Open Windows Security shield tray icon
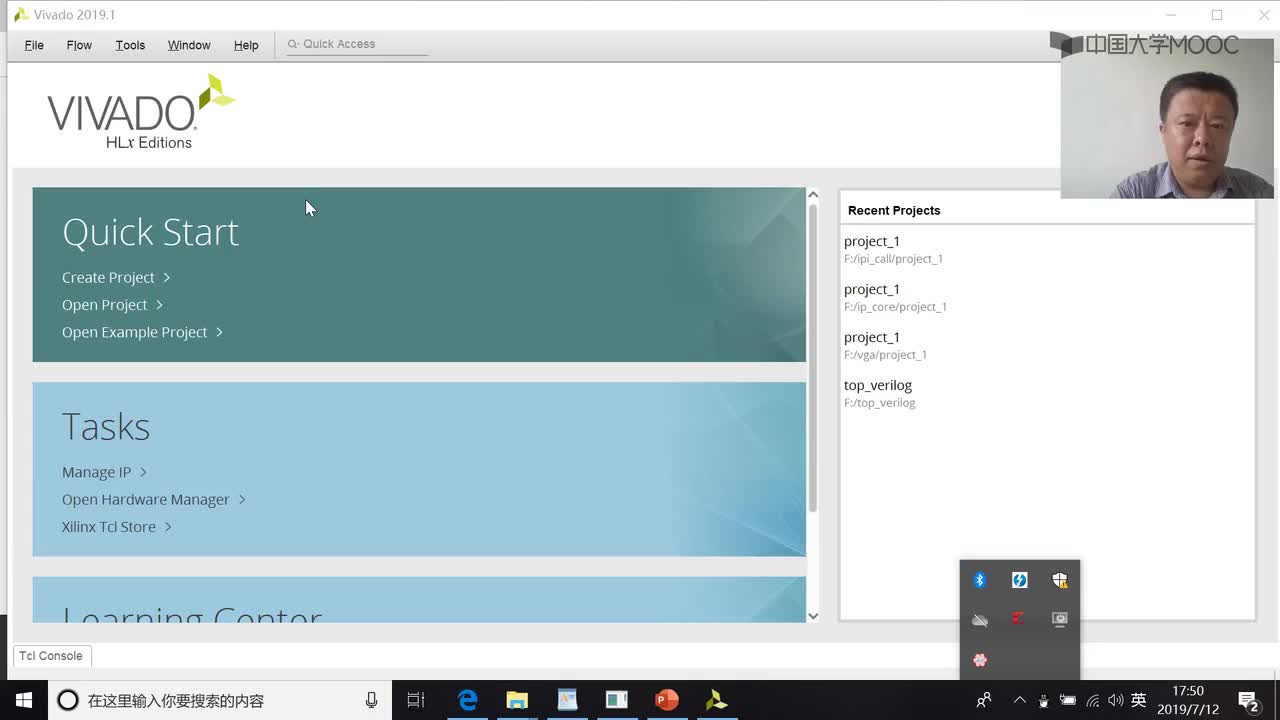1280x720 pixels. point(1060,580)
